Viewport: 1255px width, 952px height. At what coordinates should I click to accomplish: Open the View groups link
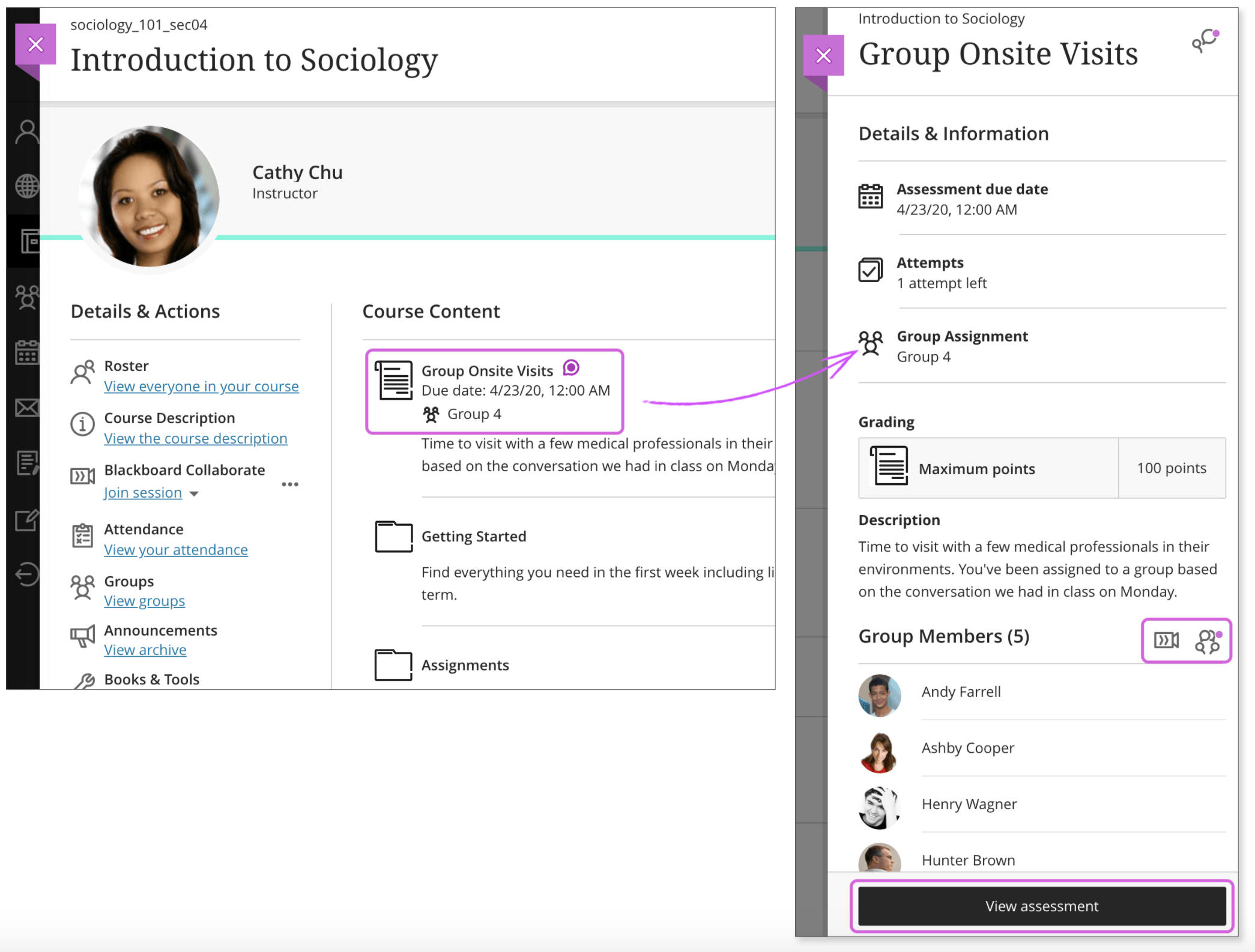(x=144, y=600)
